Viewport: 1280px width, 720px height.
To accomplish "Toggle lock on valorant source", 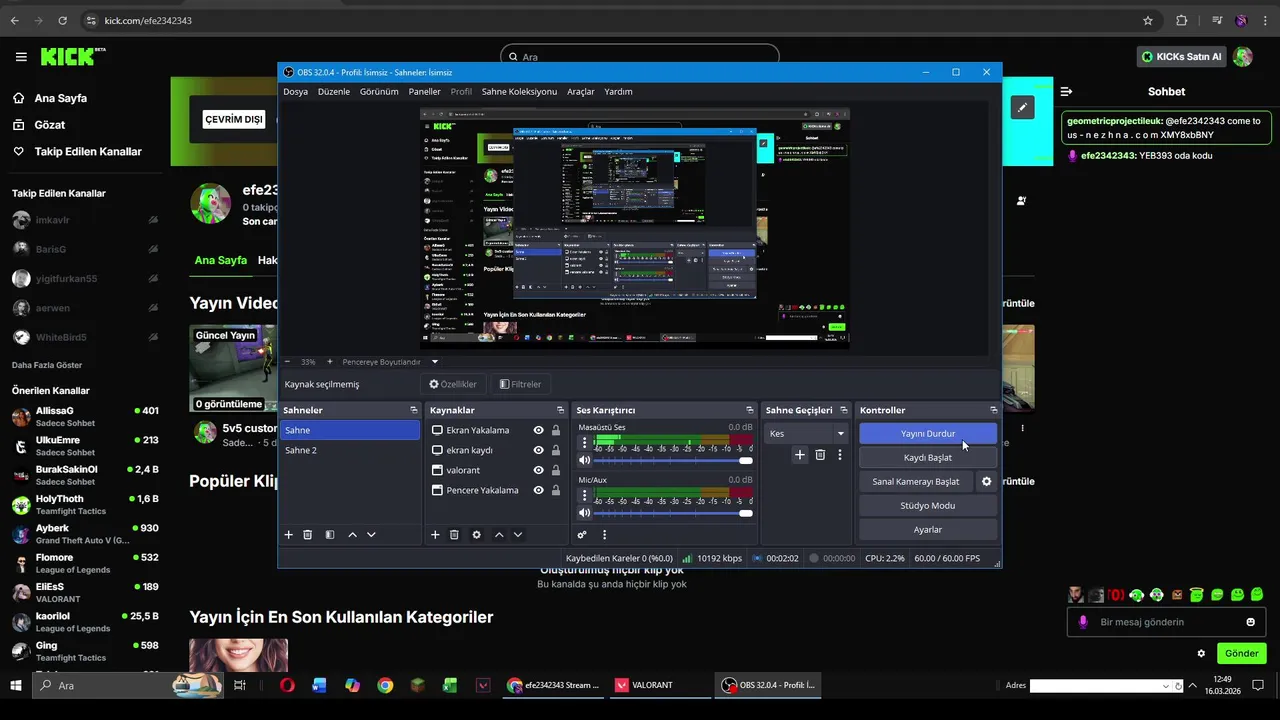I will [556, 470].
